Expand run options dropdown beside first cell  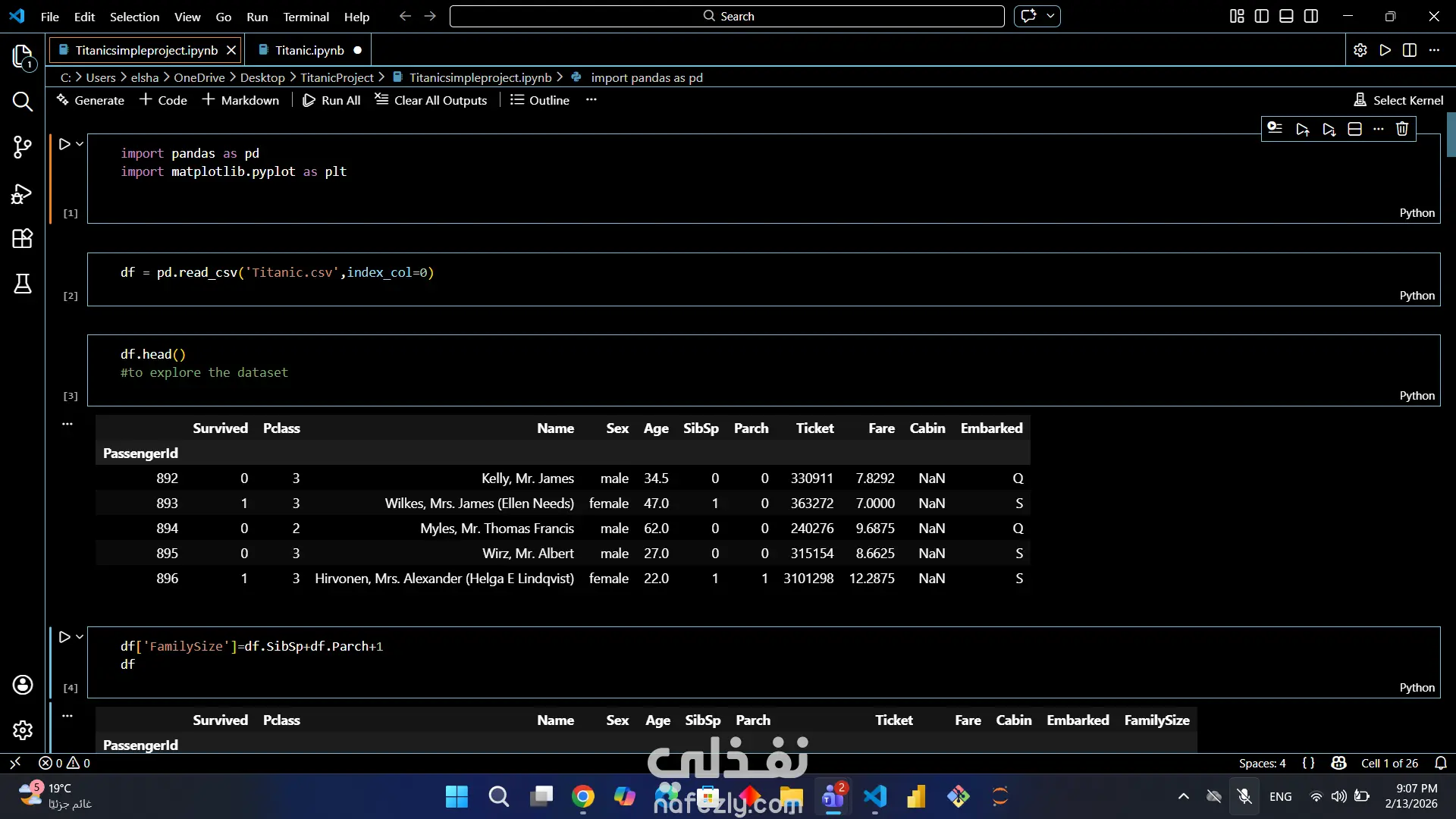coord(80,144)
